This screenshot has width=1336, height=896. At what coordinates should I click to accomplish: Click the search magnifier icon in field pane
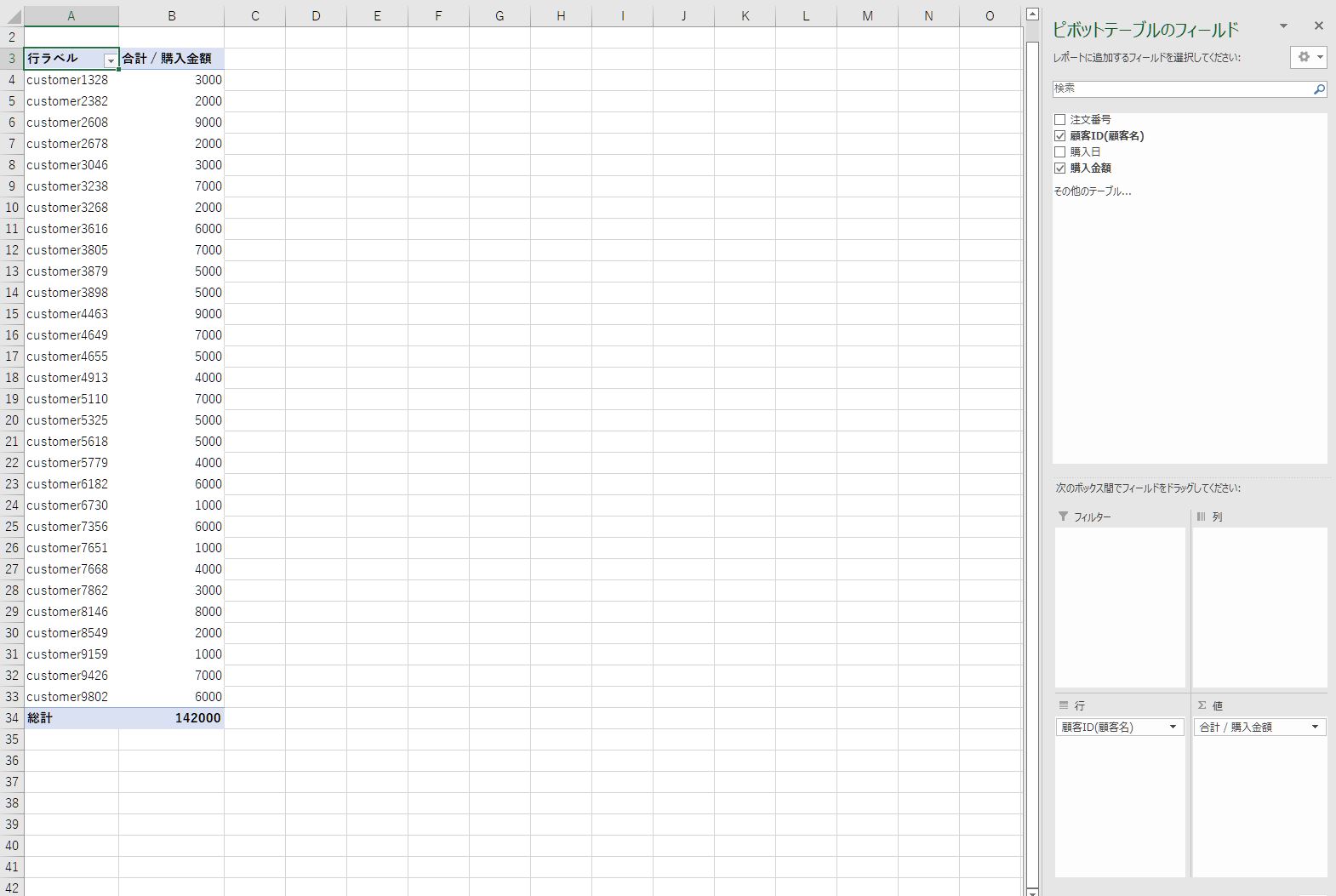coord(1319,88)
